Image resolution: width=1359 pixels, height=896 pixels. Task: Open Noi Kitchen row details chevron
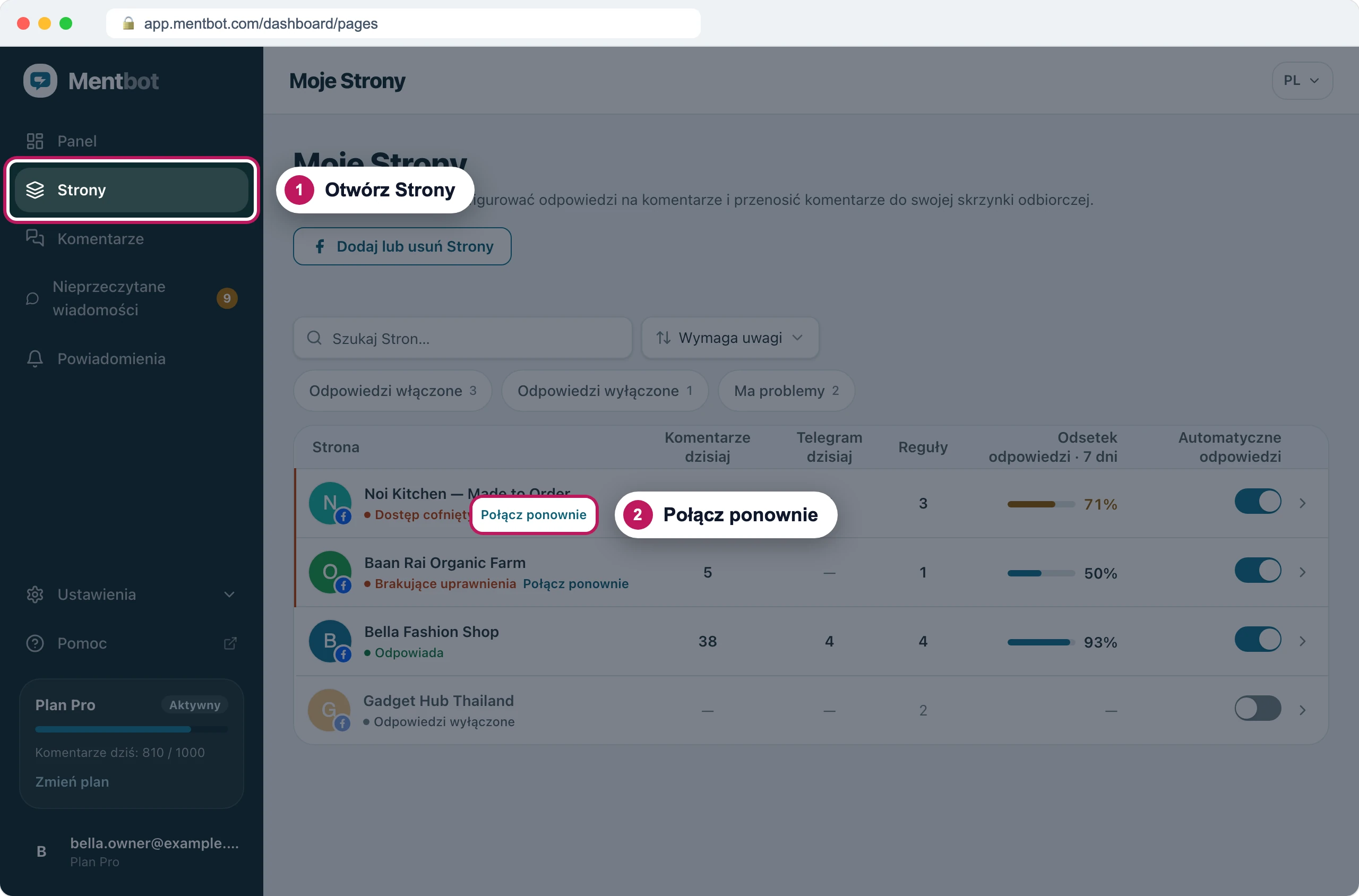tap(1302, 503)
